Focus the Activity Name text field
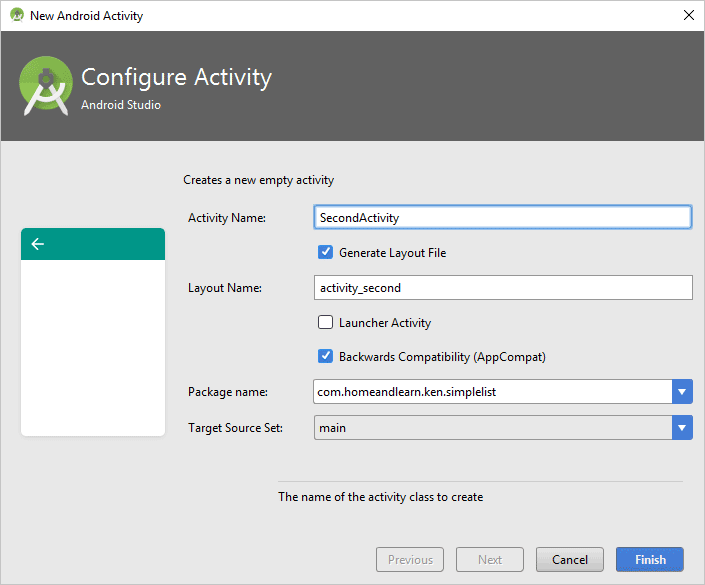This screenshot has width=705, height=585. 502,217
